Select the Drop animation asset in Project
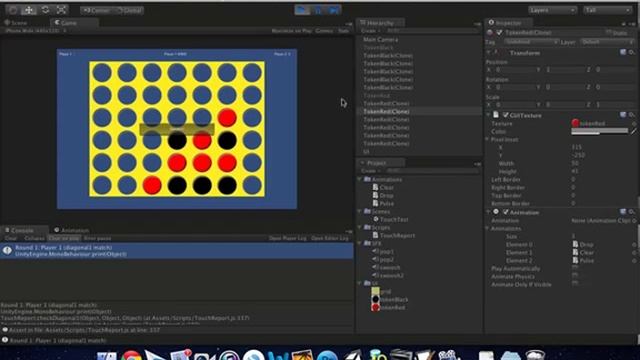Viewport: 640px width, 360px height. pos(383,196)
